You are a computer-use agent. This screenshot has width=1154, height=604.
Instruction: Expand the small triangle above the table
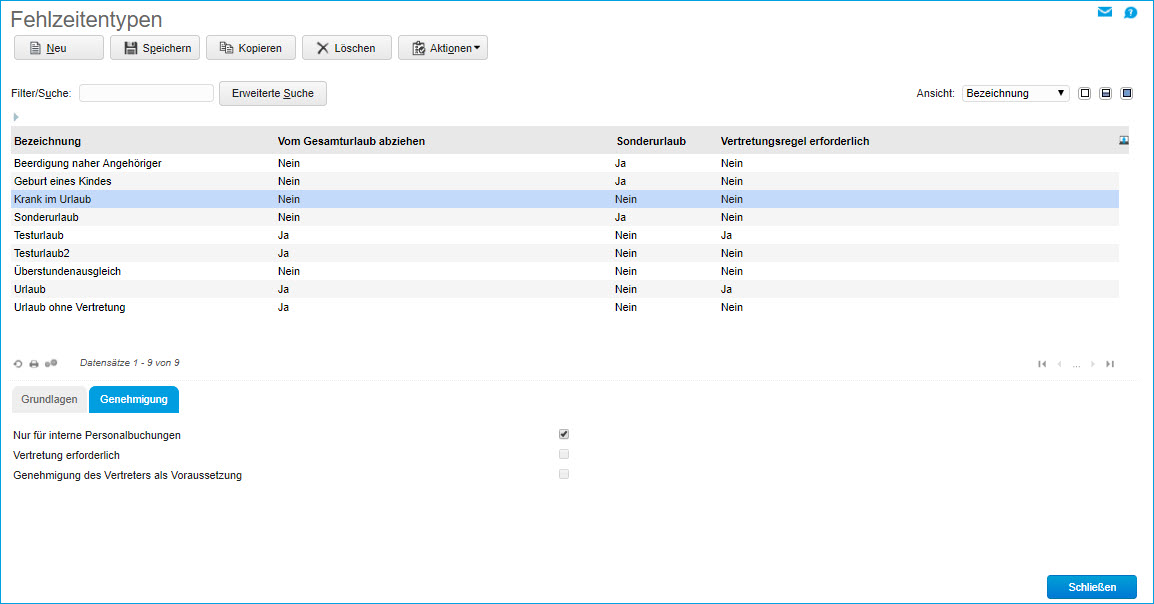click(16, 117)
